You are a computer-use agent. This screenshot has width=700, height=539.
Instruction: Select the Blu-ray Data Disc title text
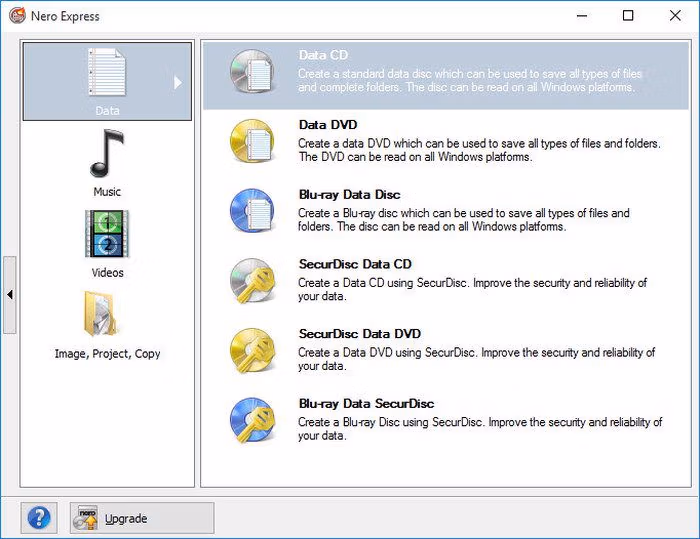click(x=350, y=195)
